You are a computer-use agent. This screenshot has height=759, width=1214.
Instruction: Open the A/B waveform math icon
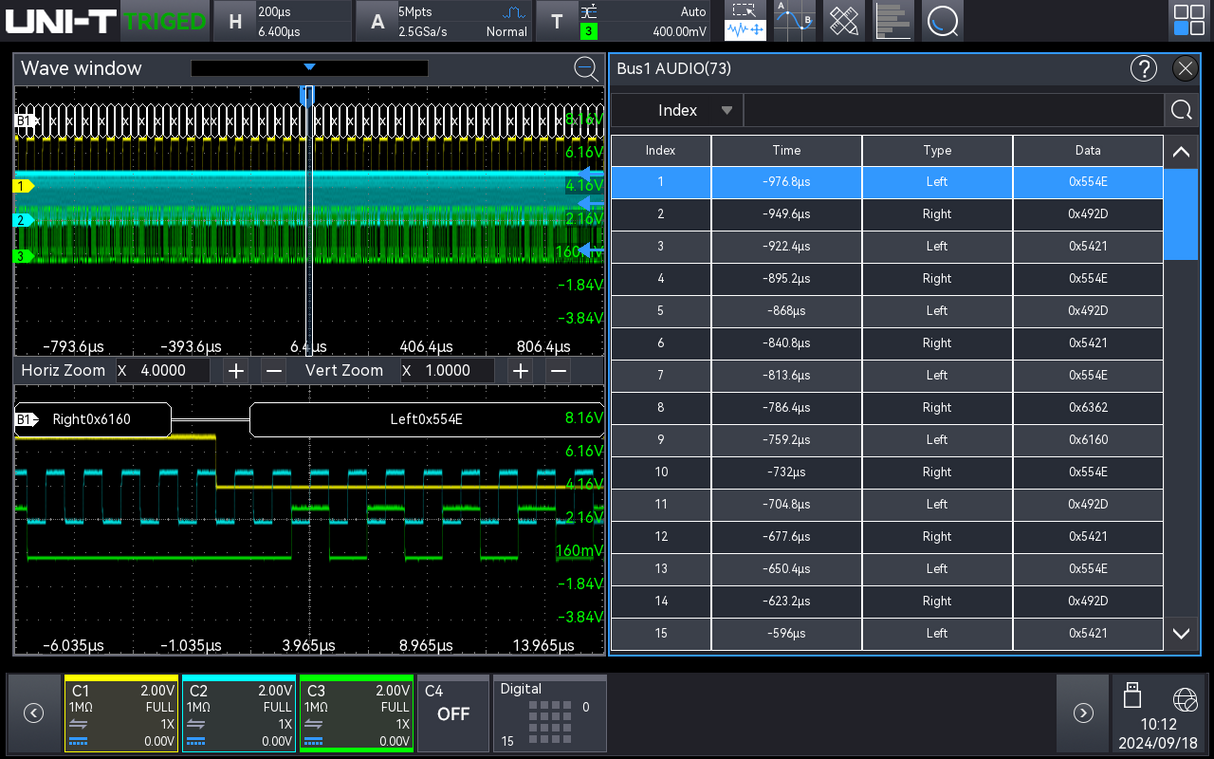[x=793, y=20]
